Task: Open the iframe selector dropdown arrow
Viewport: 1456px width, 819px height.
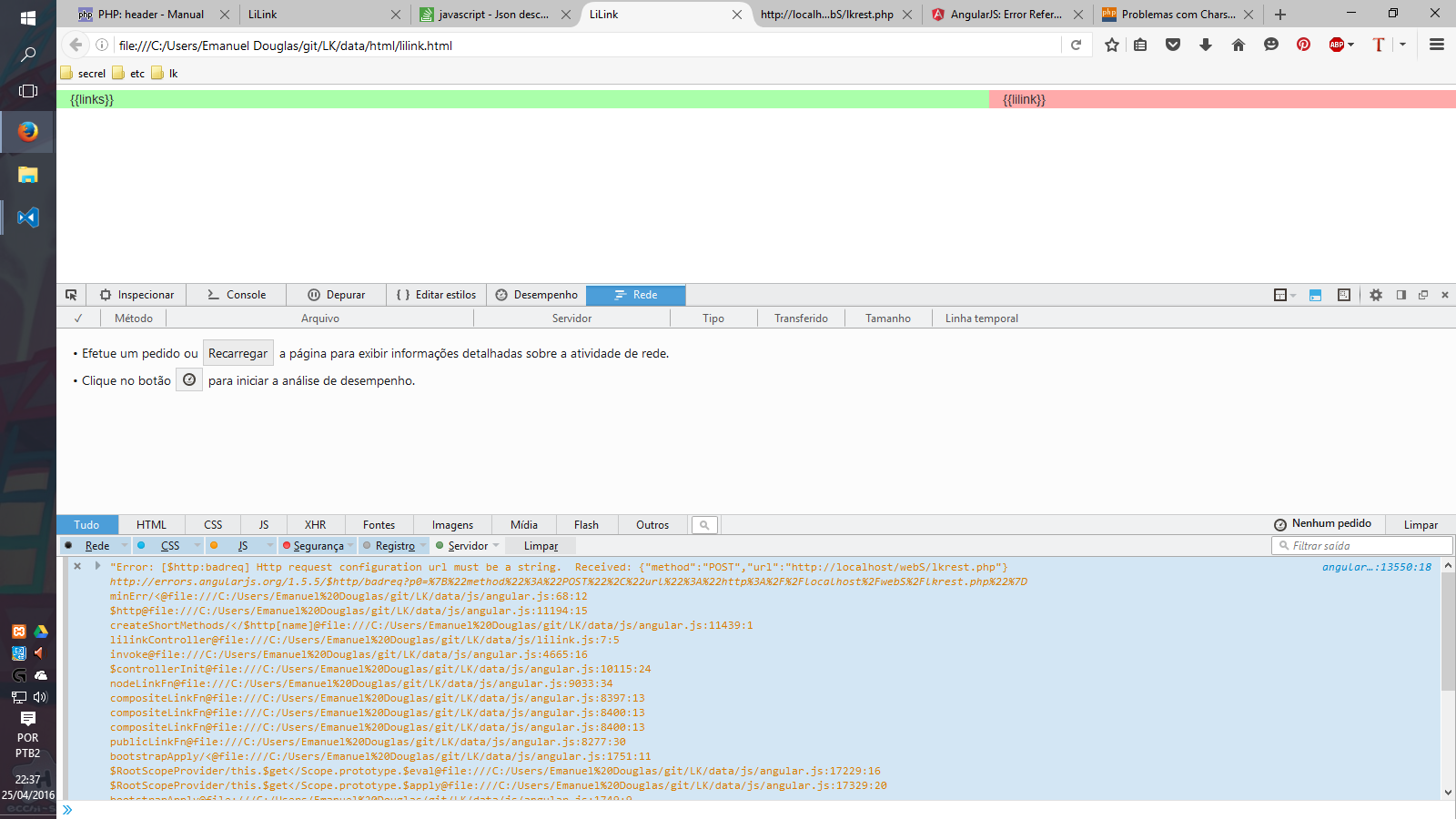Action: (1293, 296)
